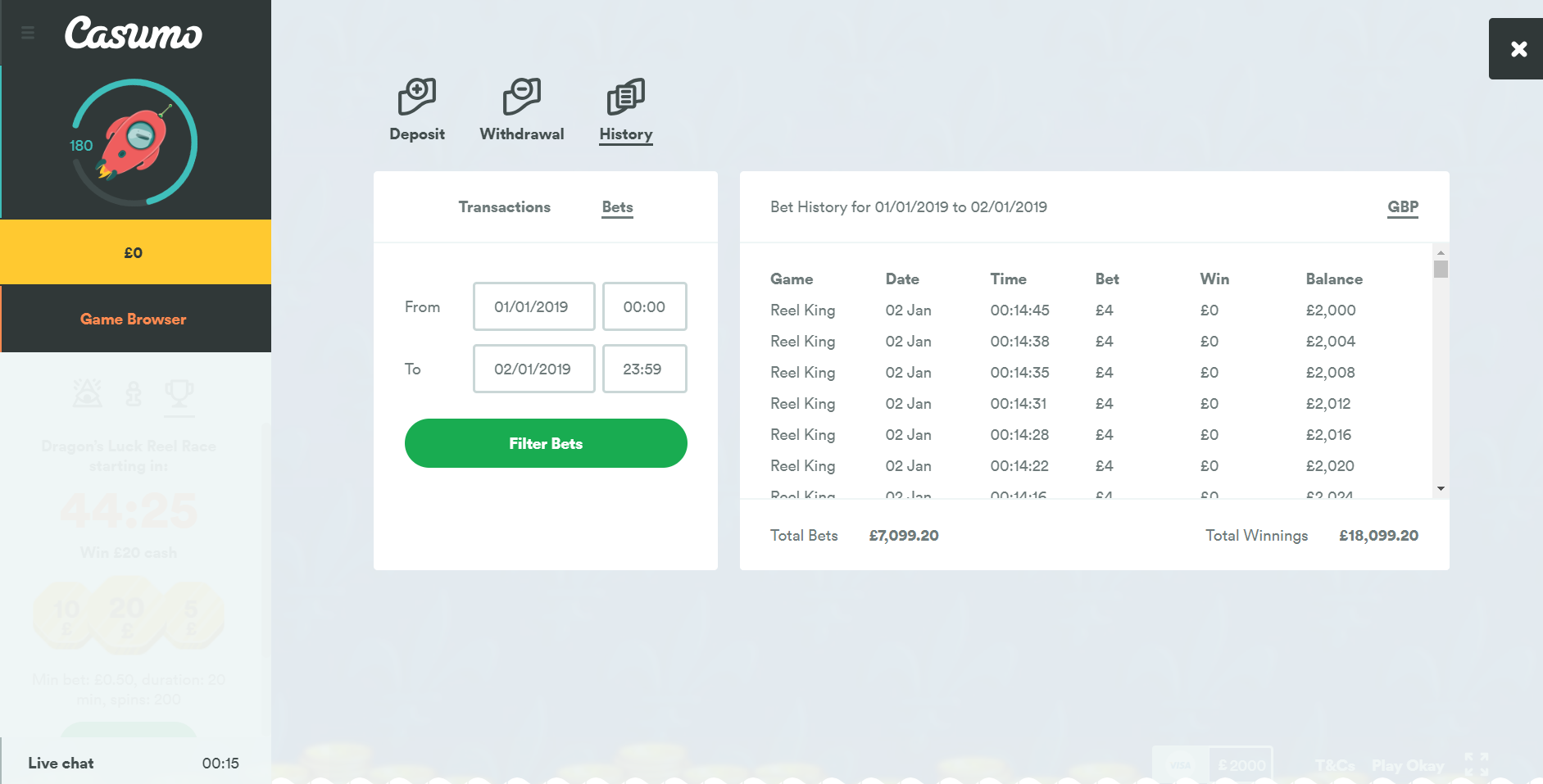The width and height of the screenshot is (1543, 784).
Task: Click the Casumo logo
Action: pos(134,34)
